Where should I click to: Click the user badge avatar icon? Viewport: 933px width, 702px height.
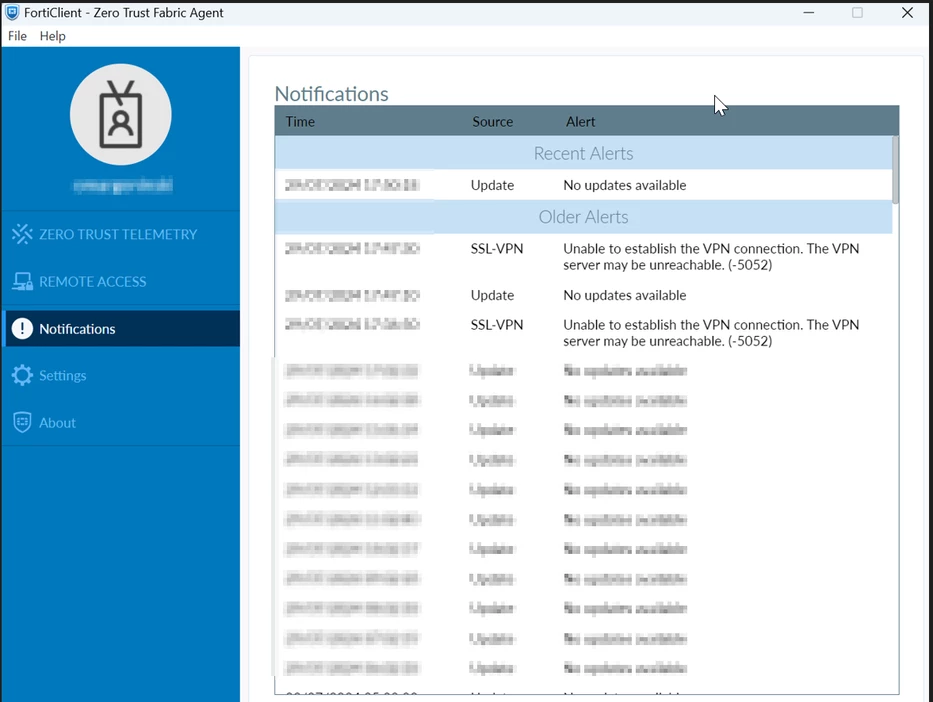pos(121,114)
